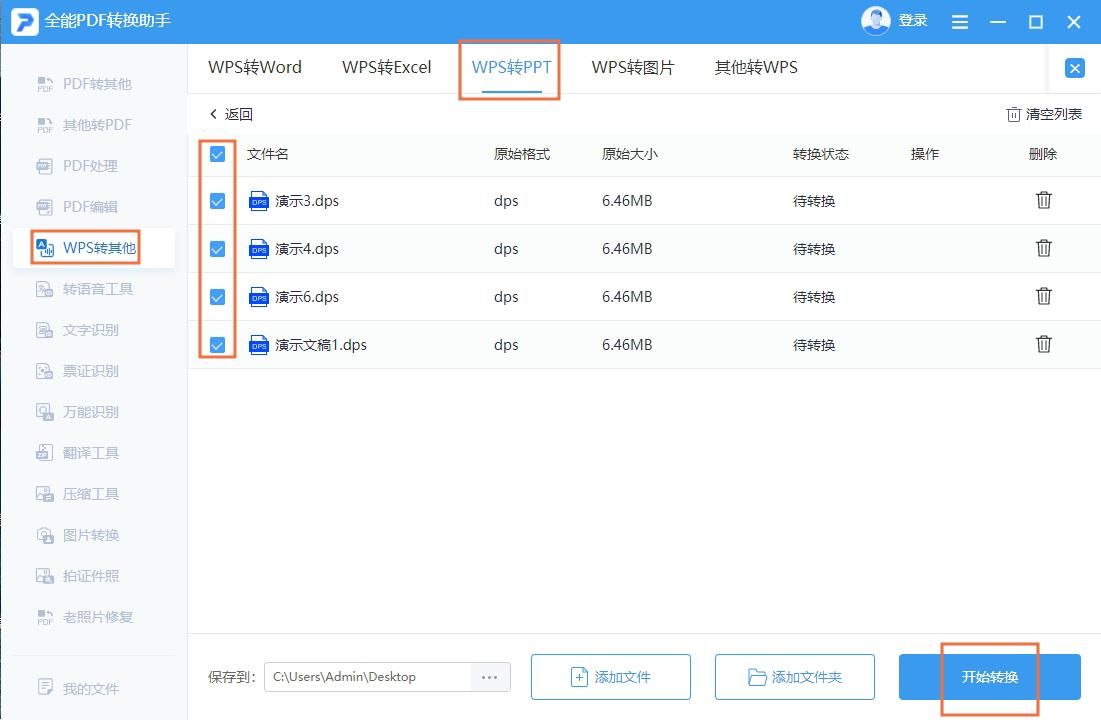Image resolution: width=1101 pixels, height=720 pixels.
Task: Close the panel with the blue X icon
Action: click(1074, 68)
